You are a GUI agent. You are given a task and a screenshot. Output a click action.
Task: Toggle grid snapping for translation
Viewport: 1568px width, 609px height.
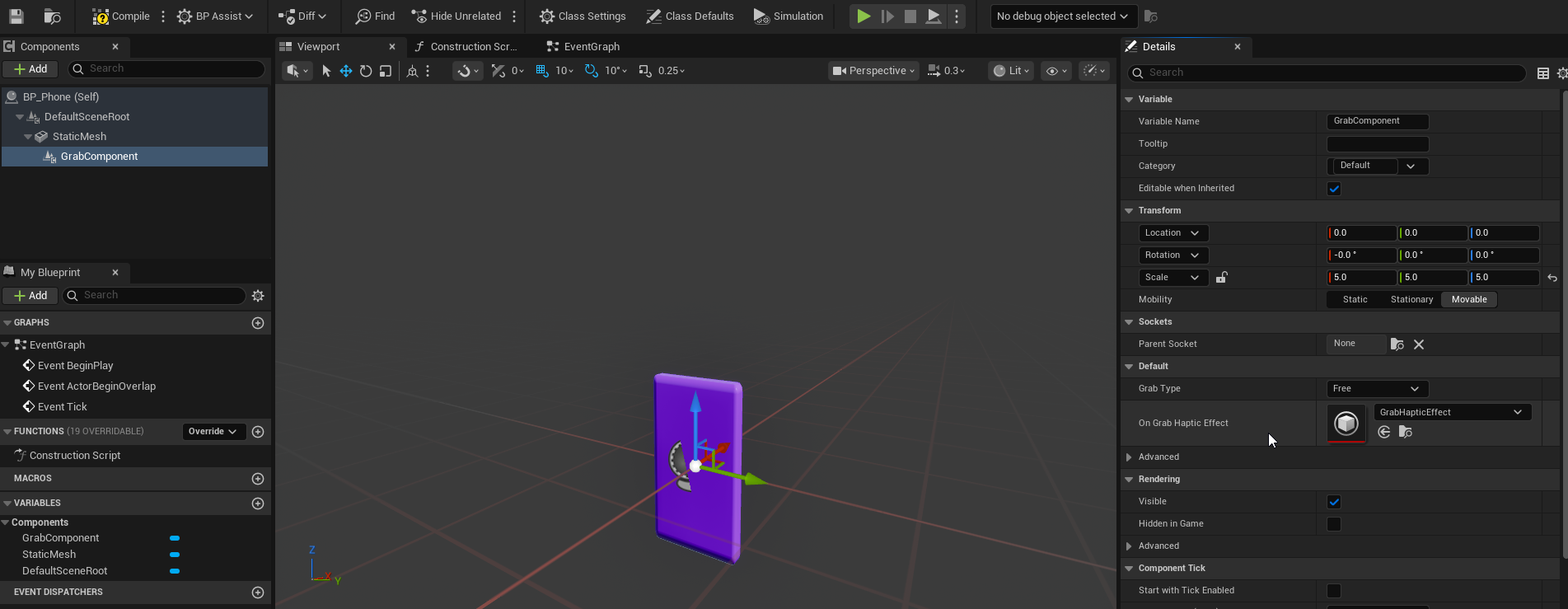pyautogui.click(x=542, y=71)
